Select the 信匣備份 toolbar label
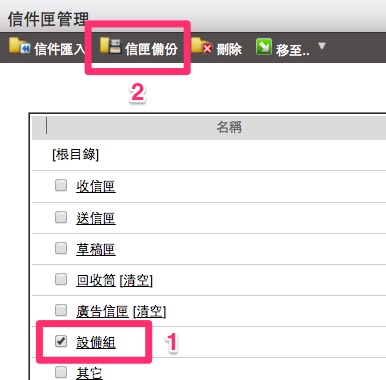Screen dimensions: 386x380 click(x=151, y=49)
